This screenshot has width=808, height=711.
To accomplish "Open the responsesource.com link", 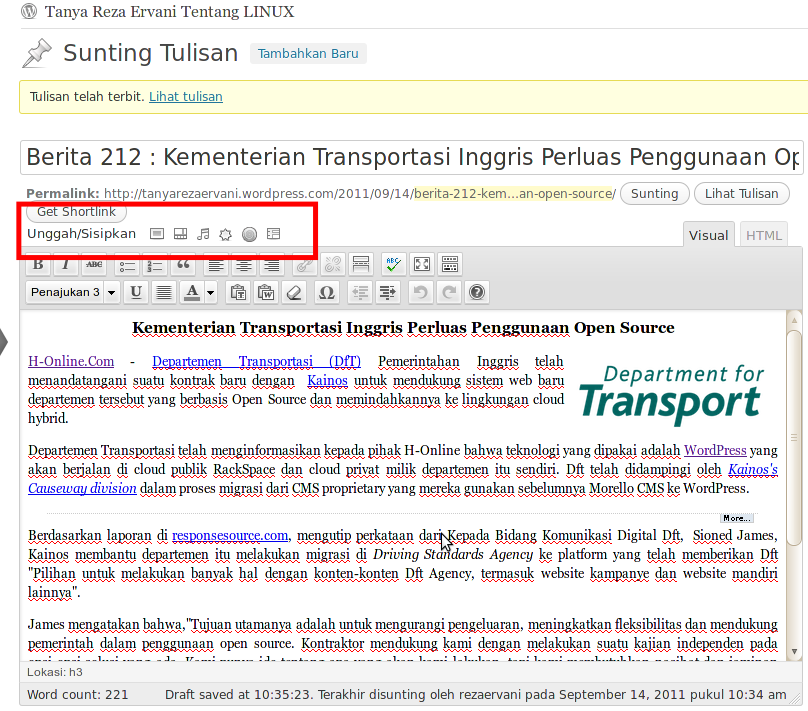I will coord(230,535).
